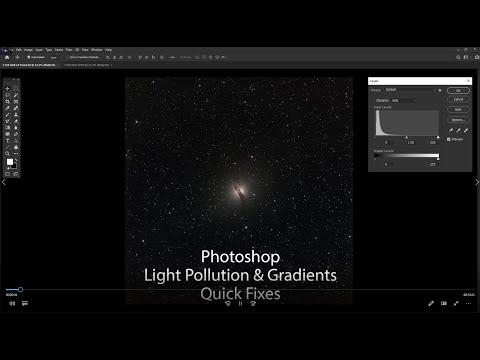Screen dimensions: 480x360
Task: Toggle Show Transform Controls checkbox
Action: (68, 57)
